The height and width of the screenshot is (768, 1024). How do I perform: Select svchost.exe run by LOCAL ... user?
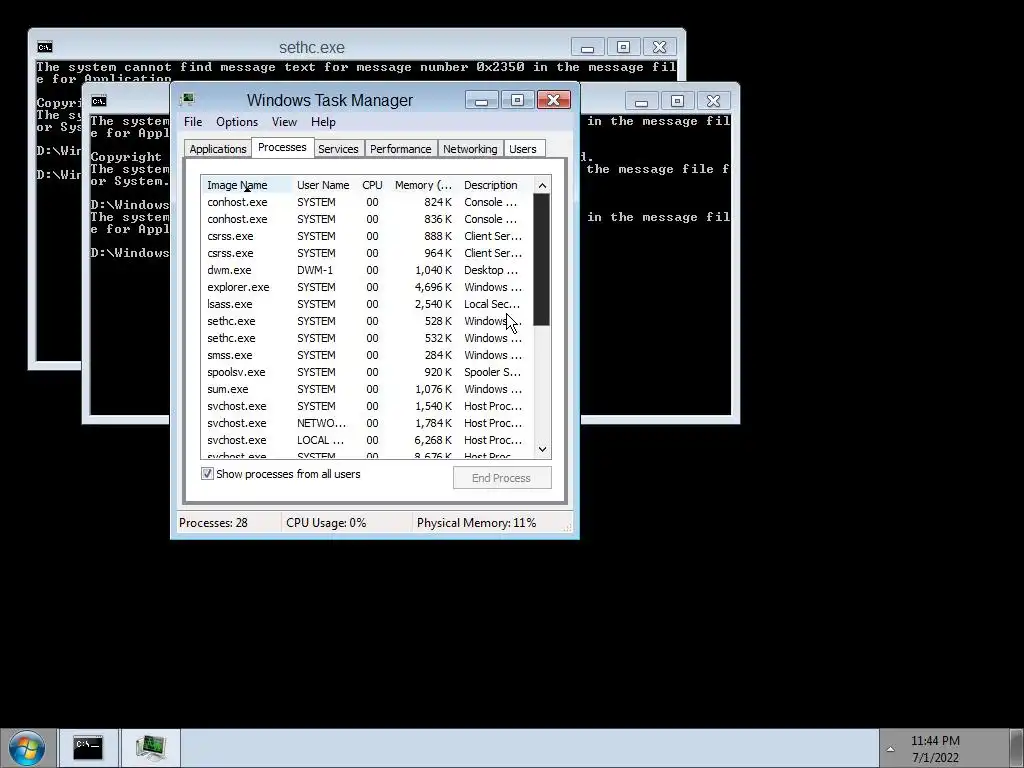[367, 440]
